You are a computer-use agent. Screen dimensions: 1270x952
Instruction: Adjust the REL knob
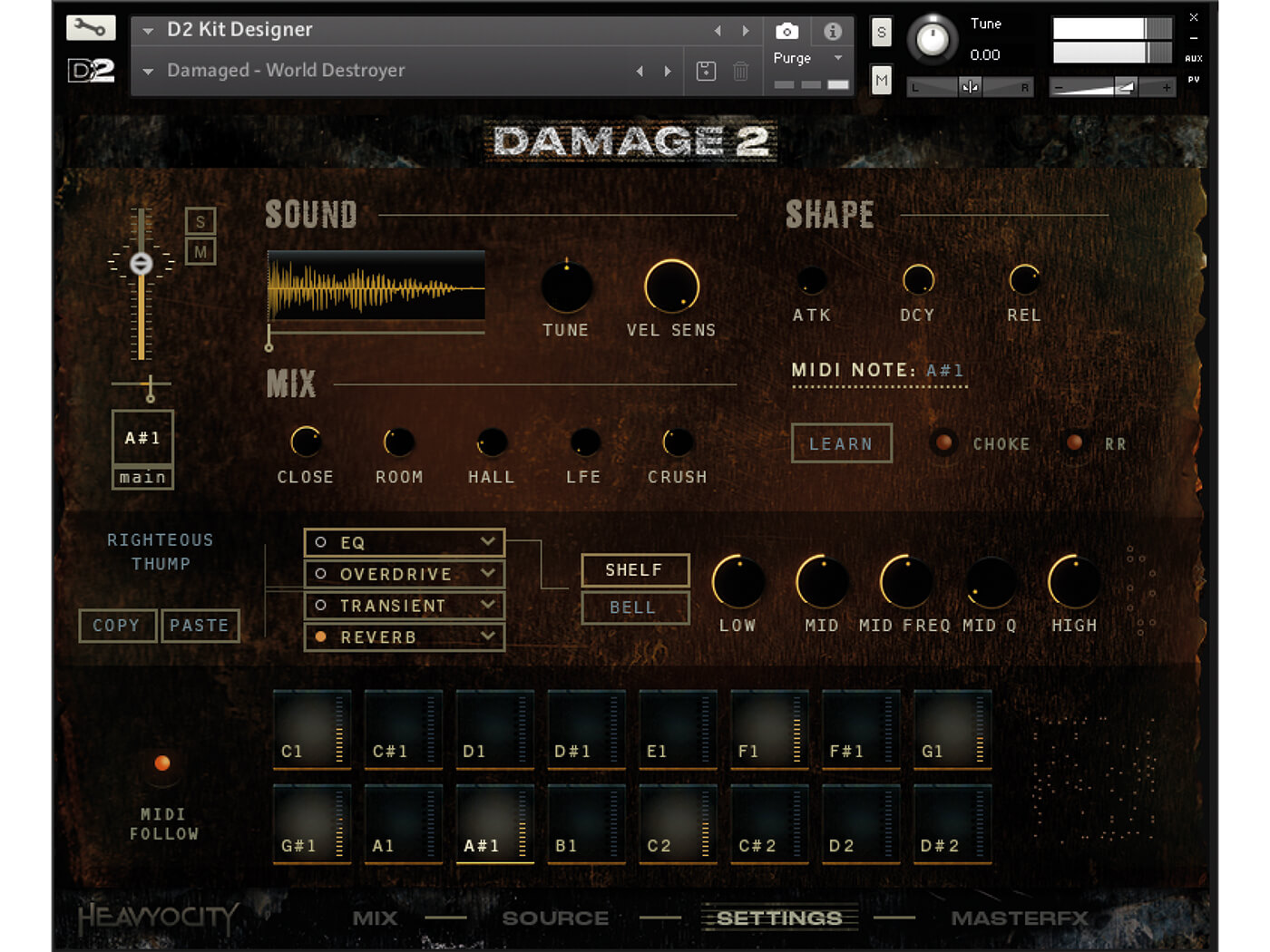(1024, 280)
